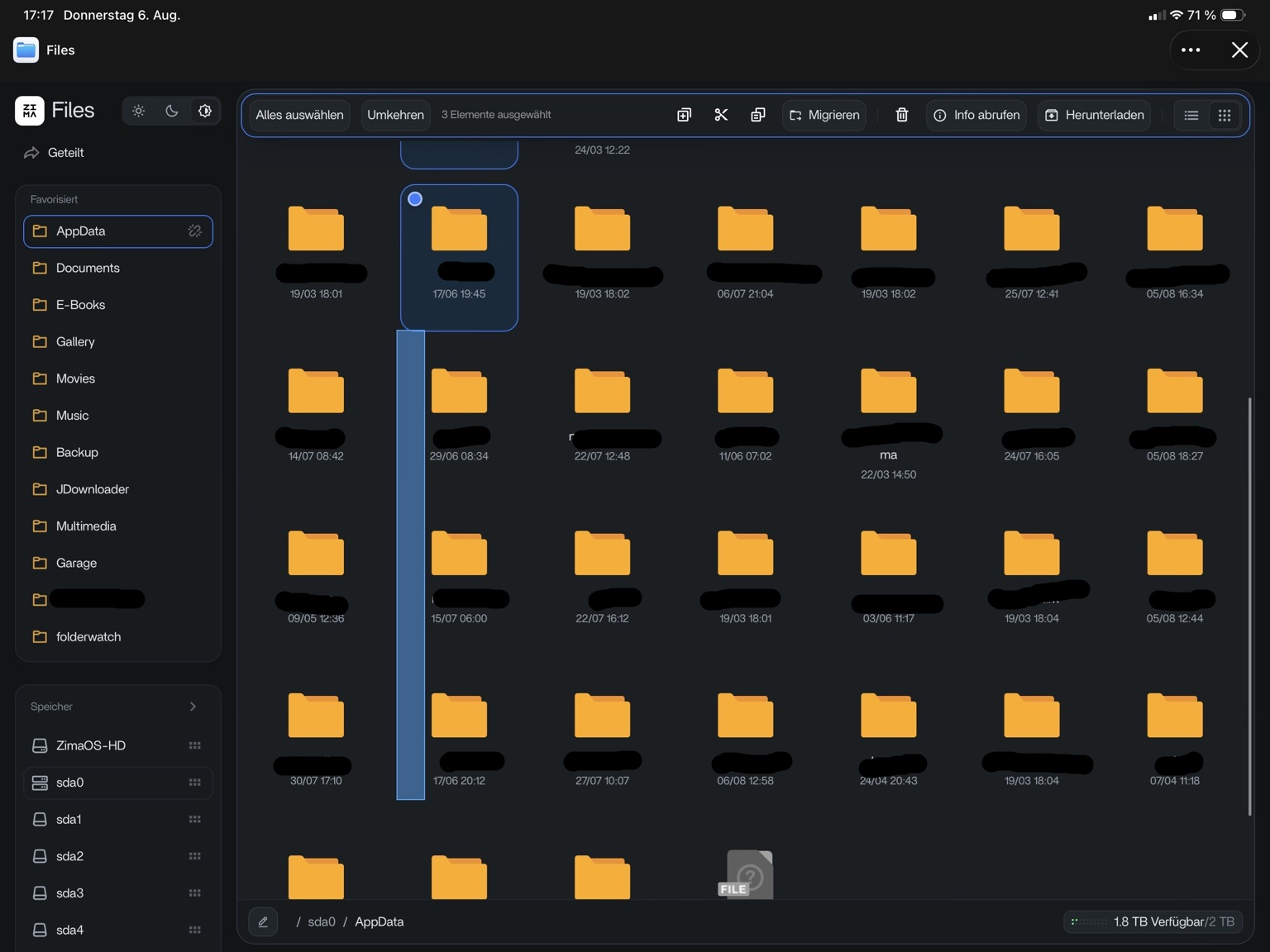Viewport: 1270px width, 952px height.
Task: Click the Migrieren button
Action: click(824, 115)
